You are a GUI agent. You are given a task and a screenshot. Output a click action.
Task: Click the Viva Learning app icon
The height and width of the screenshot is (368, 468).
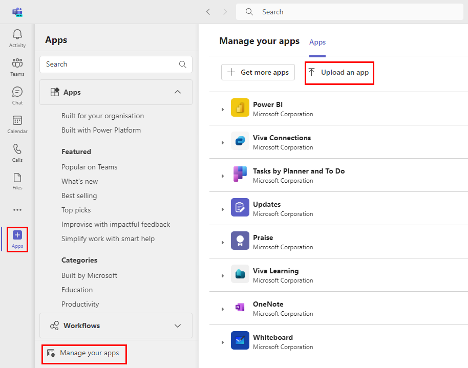pyautogui.click(x=240, y=274)
